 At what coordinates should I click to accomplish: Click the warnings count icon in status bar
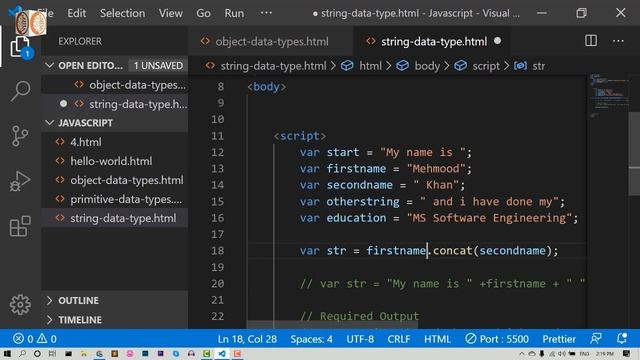point(42,339)
